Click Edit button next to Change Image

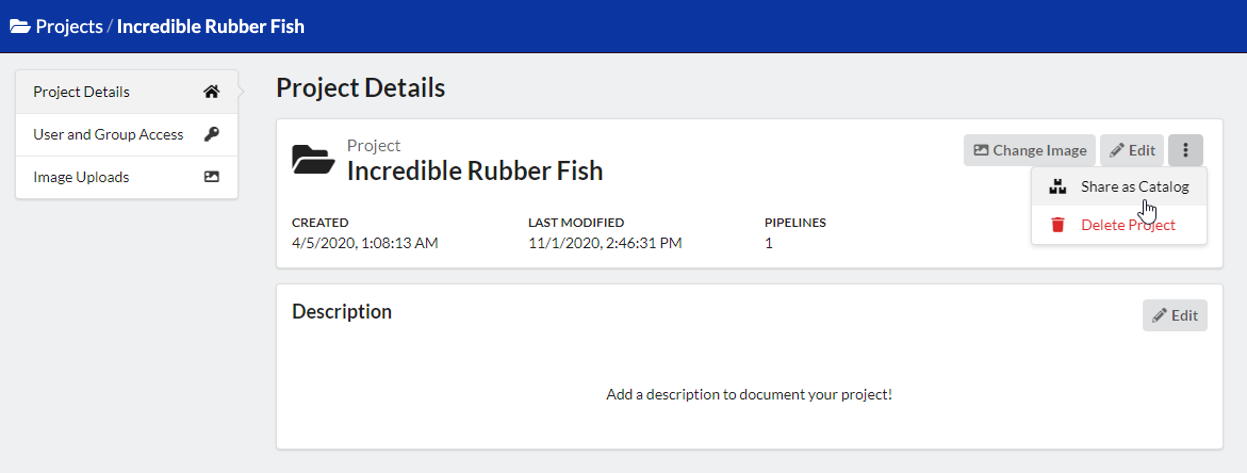[1133, 150]
